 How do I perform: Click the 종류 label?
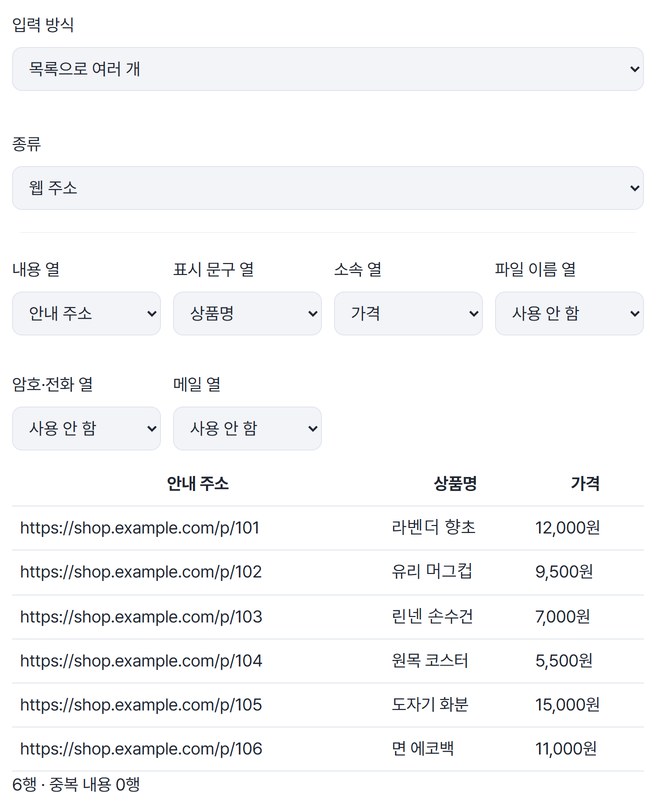tap(26, 143)
